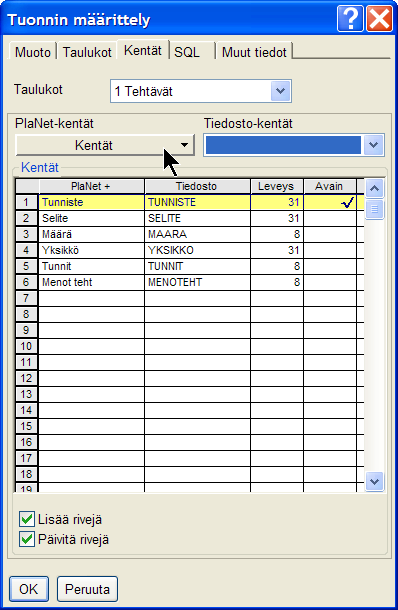This screenshot has width=398, height=610.
Task: Select the MENOTEHT cell in Tiedosto column
Action: click(x=197, y=282)
